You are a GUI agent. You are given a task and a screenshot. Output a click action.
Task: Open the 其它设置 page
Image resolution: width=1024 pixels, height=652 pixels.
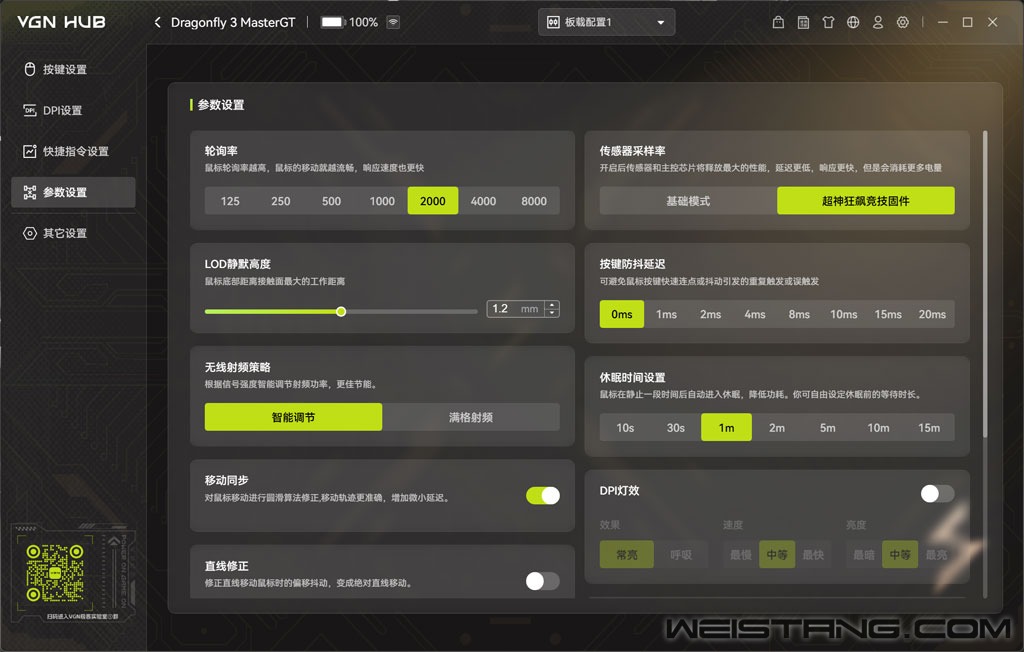73,233
